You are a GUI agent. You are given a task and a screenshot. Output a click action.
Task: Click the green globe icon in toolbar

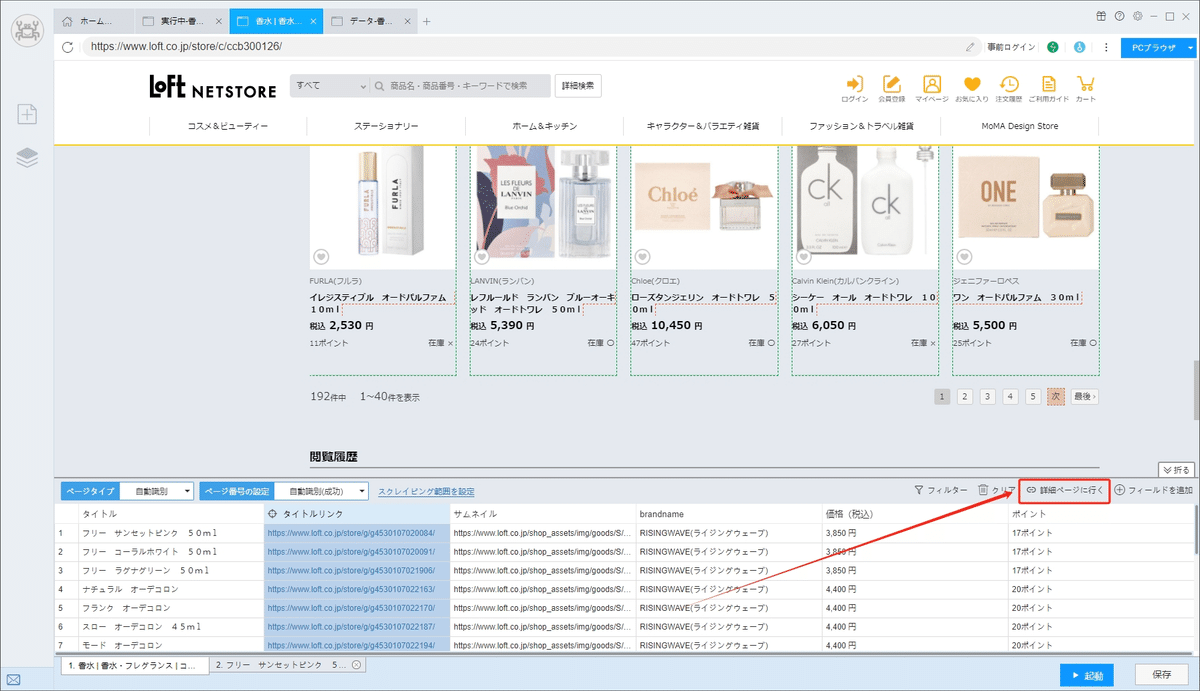pos(1053,46)
